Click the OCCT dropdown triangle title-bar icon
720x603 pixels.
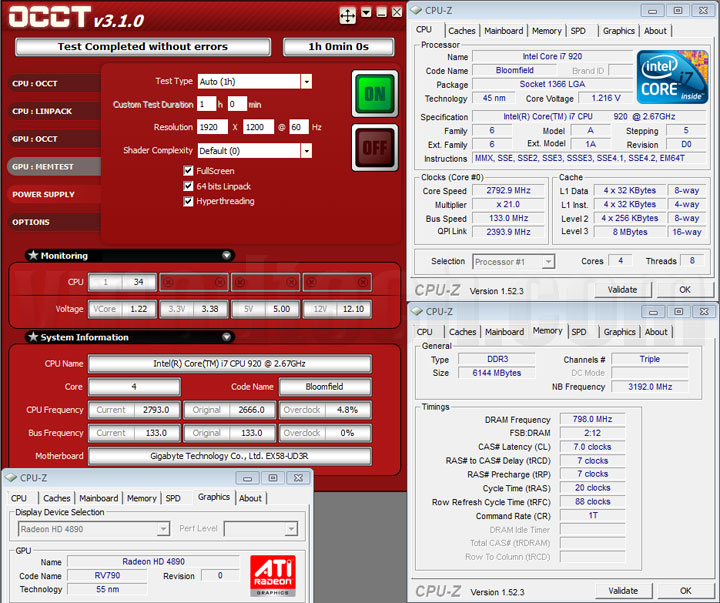tap(366, 12)
